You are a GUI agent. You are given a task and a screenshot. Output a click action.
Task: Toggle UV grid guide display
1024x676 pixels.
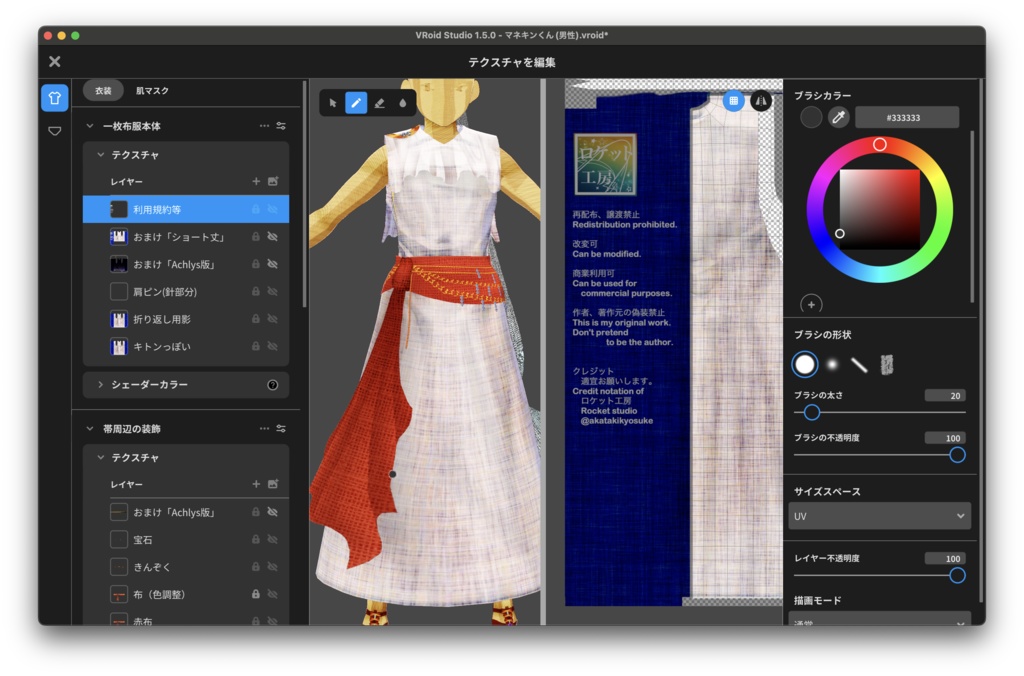[733, 101]
